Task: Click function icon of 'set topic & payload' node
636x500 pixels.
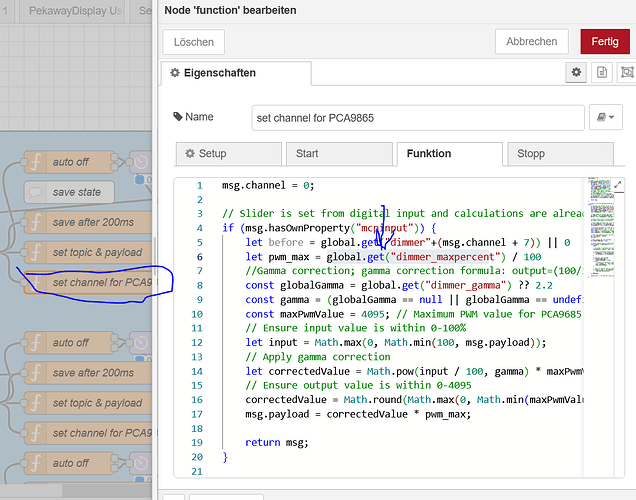Action: click(x=35, y=252)
